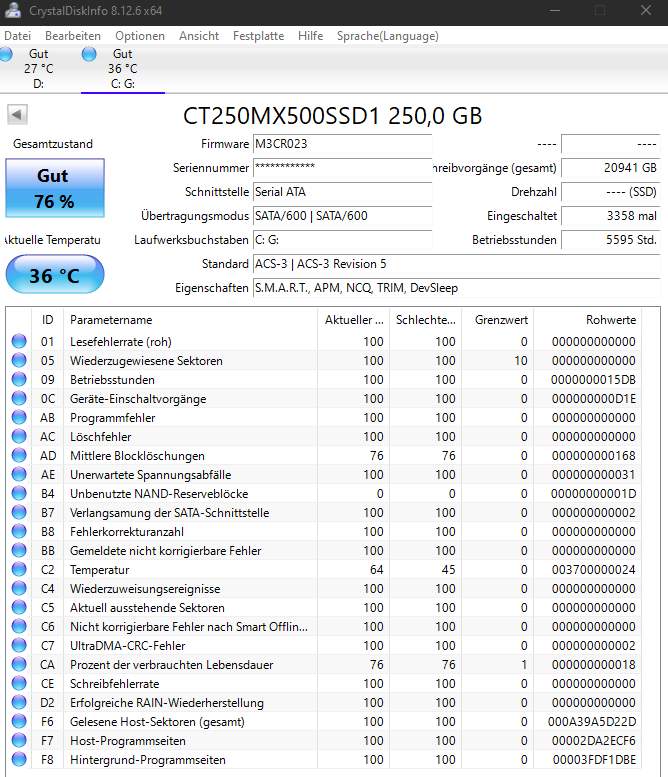The image size is (668, 777).
Task: Click status icon of Unbenutzte NAND-Reserveblöcke row
Action: pos(19,493)
